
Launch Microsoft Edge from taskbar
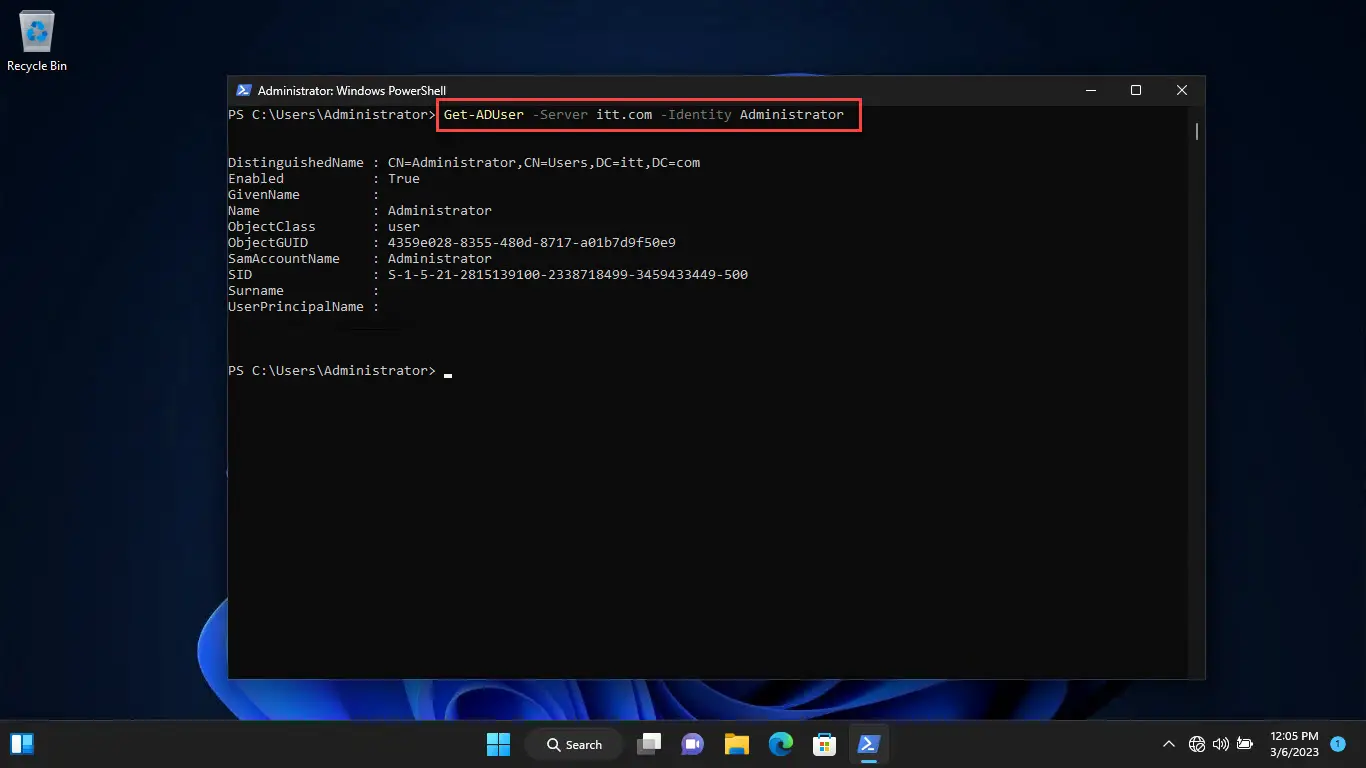point(780,744)
